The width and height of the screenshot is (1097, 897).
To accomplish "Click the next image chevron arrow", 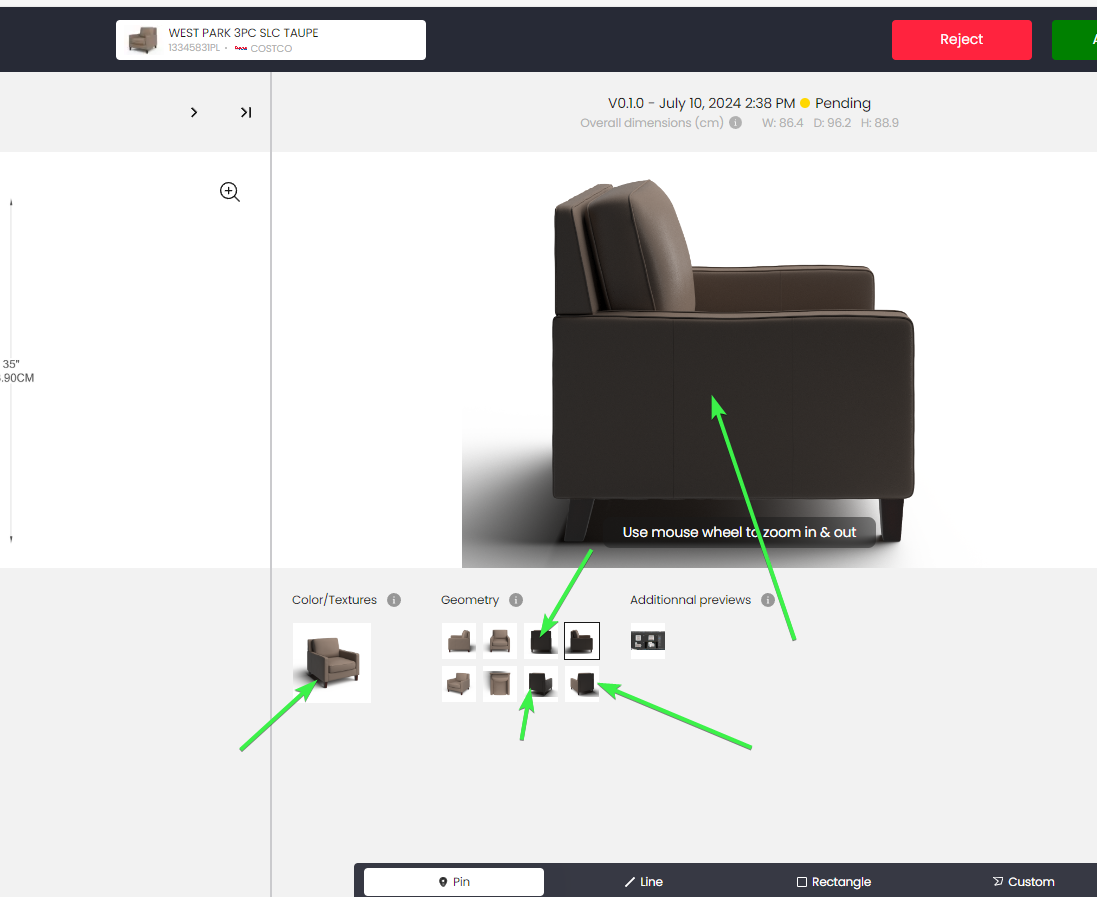I will [194, 113].
